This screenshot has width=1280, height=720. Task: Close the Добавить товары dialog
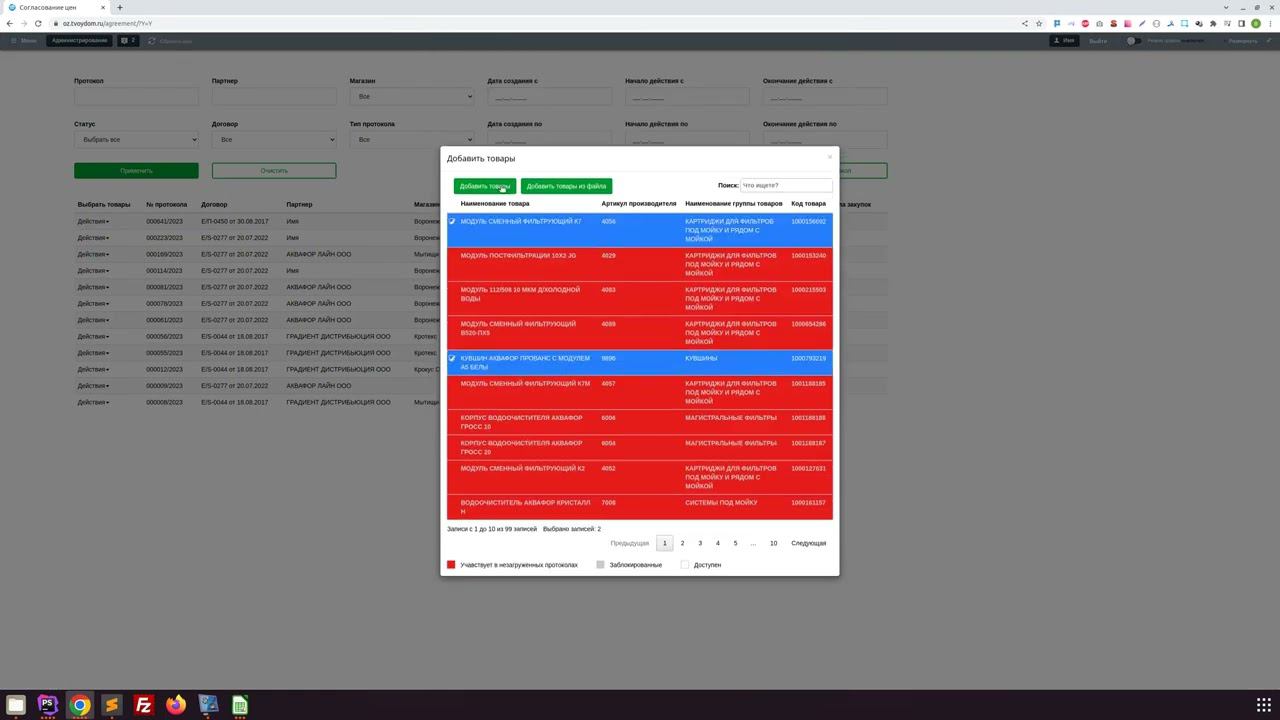point(829,157)
